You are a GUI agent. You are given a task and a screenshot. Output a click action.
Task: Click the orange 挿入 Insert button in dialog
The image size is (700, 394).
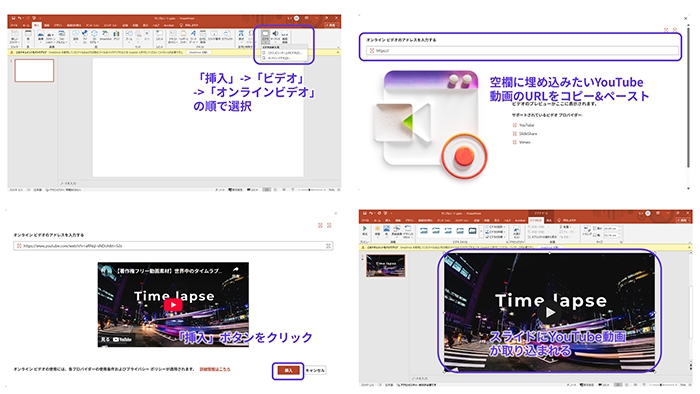tap(288, 370)
